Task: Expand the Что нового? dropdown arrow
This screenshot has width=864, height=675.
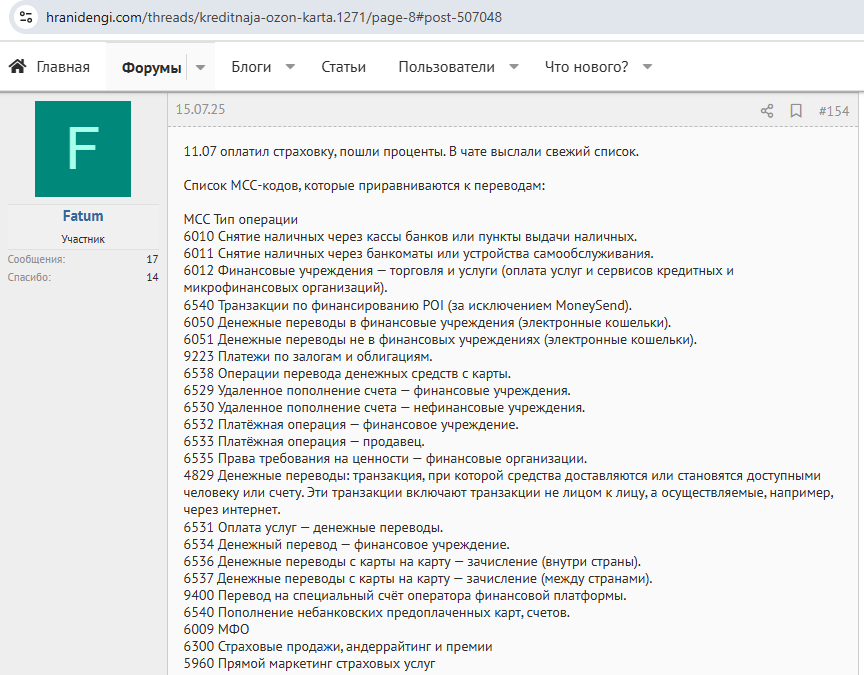Action: [x=647, y=67]
